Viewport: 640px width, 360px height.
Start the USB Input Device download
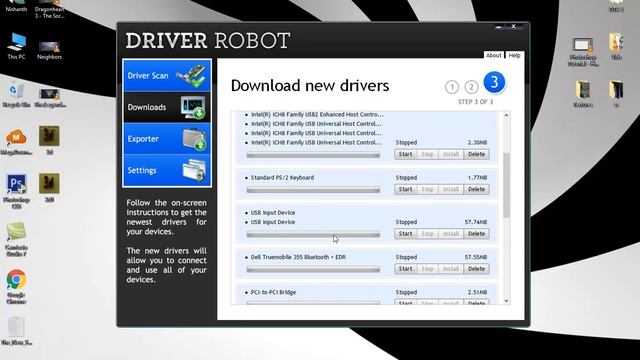pyautogui.click(x=405, y=234)
